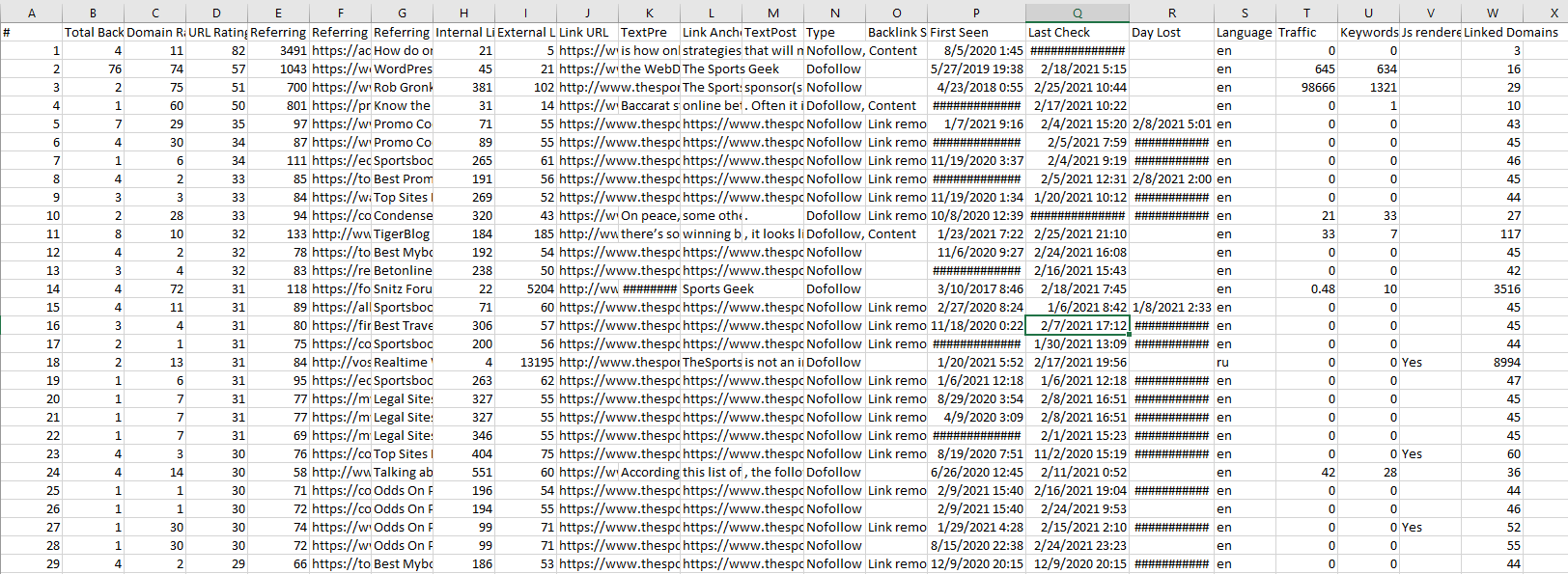Select column header T

(1306, 13)
